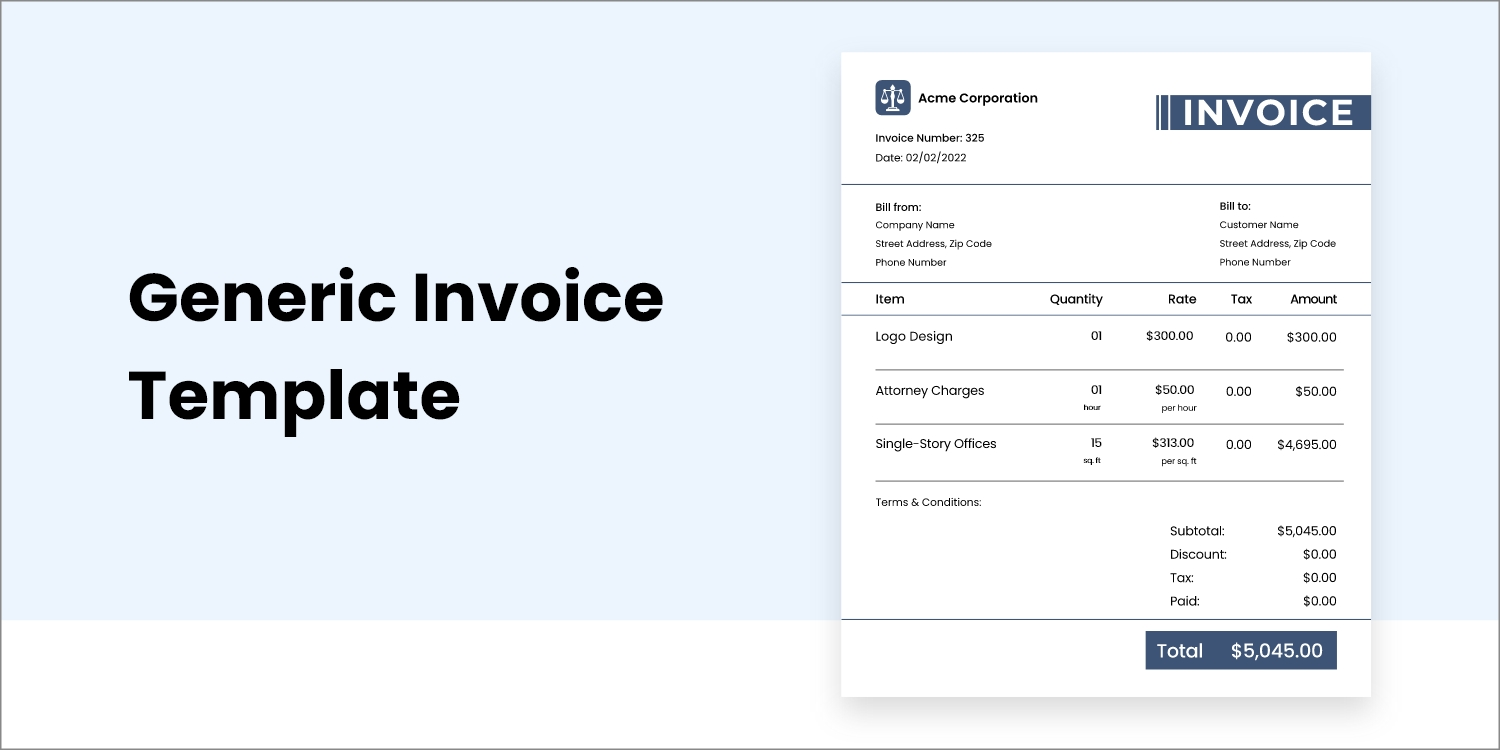Image resolution: width=1500 pixels, height=750 pixels.
Task: Select the "Date: 02/02/2022" text
Action: point(921,157)
